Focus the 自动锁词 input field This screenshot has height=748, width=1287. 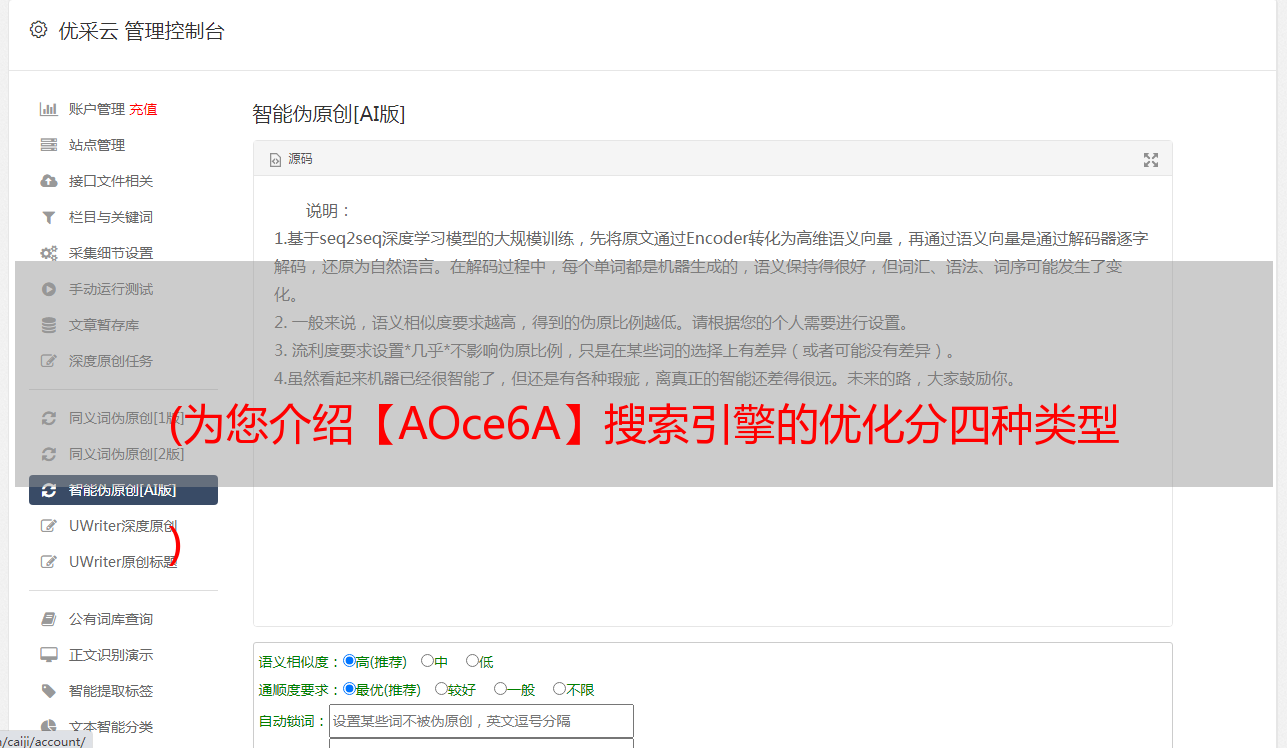point(481,721)
